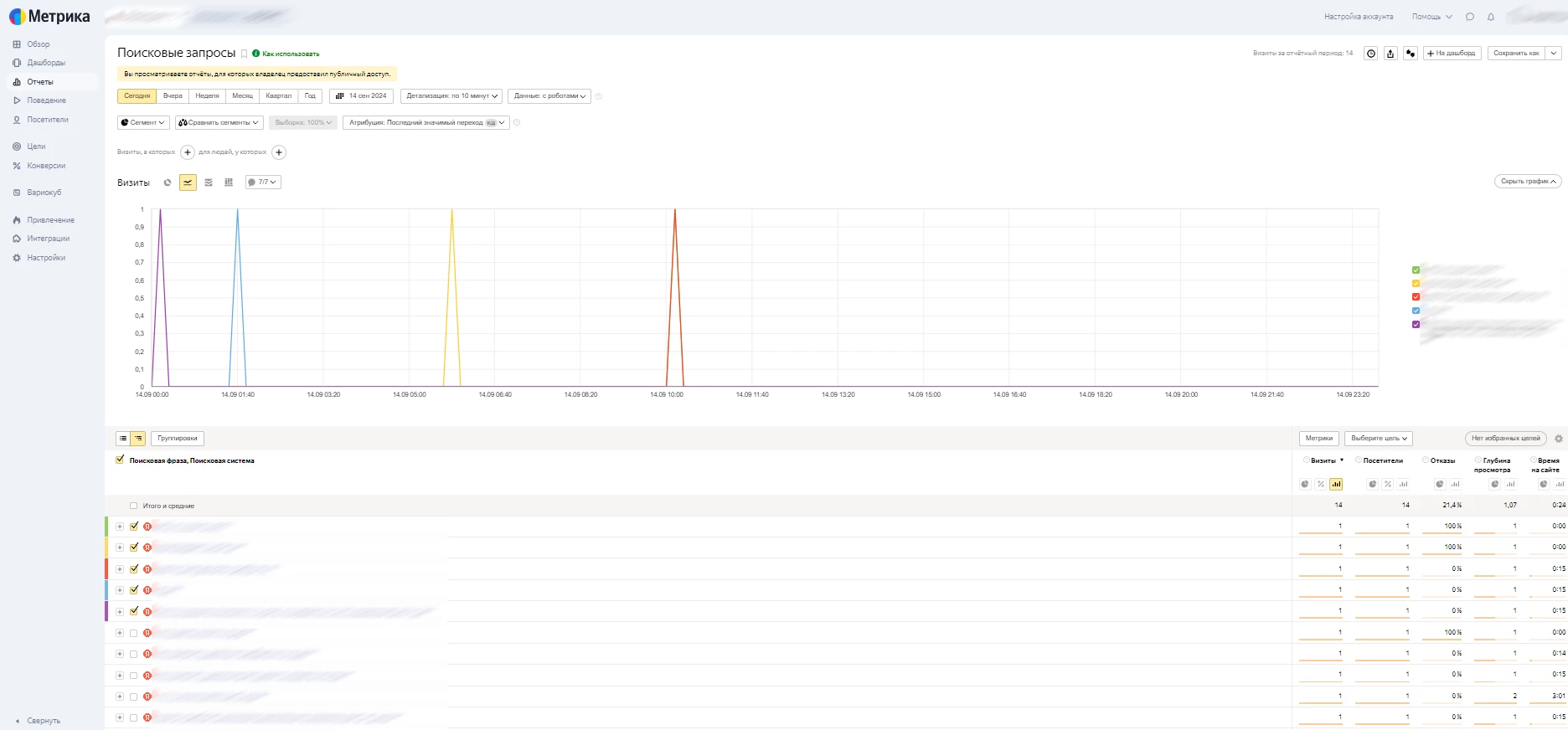Image resolution: width=1568 pixels, height=730 pixels.
Task: Check the Итого и средние checkbox
Action: 133,506
